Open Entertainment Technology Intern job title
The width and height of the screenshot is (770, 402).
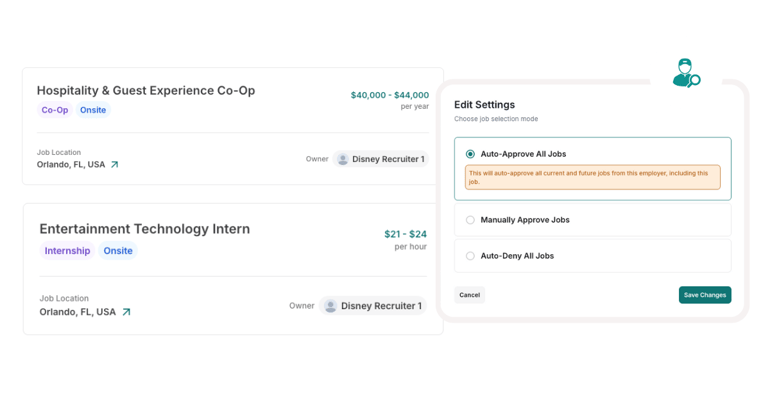point(145,229)
